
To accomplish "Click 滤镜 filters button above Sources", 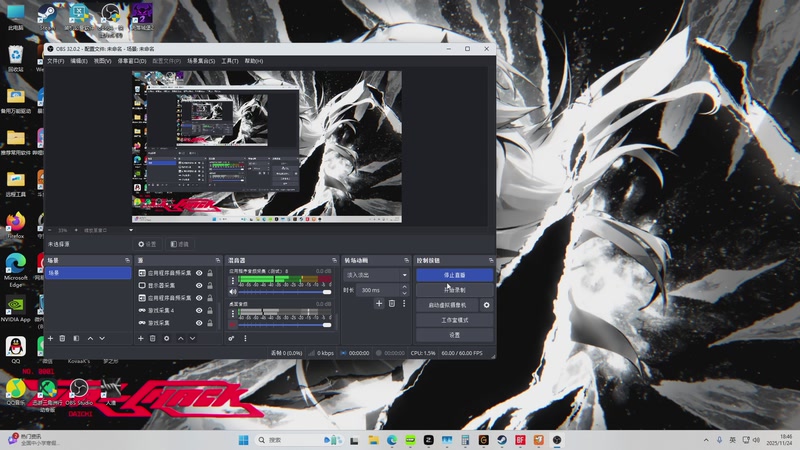I will pos(180,244).
